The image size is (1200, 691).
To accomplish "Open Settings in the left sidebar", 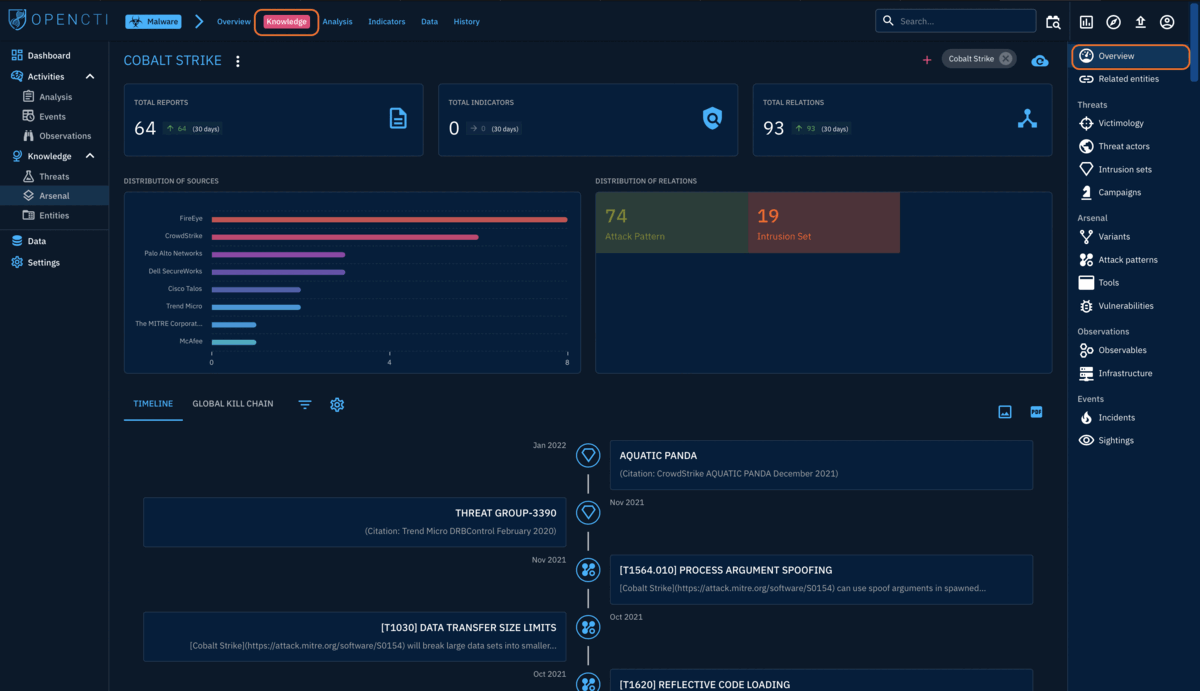I will [x=54, y=262].
